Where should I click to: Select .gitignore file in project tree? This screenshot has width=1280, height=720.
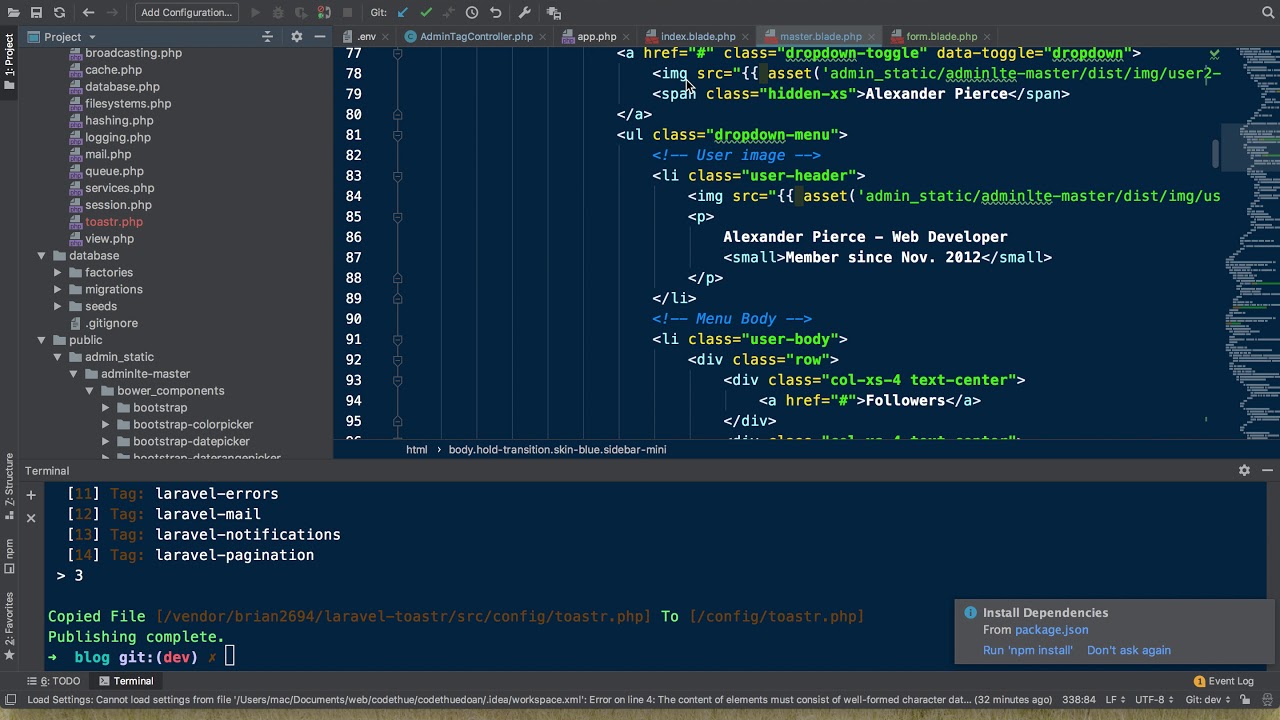111,323
